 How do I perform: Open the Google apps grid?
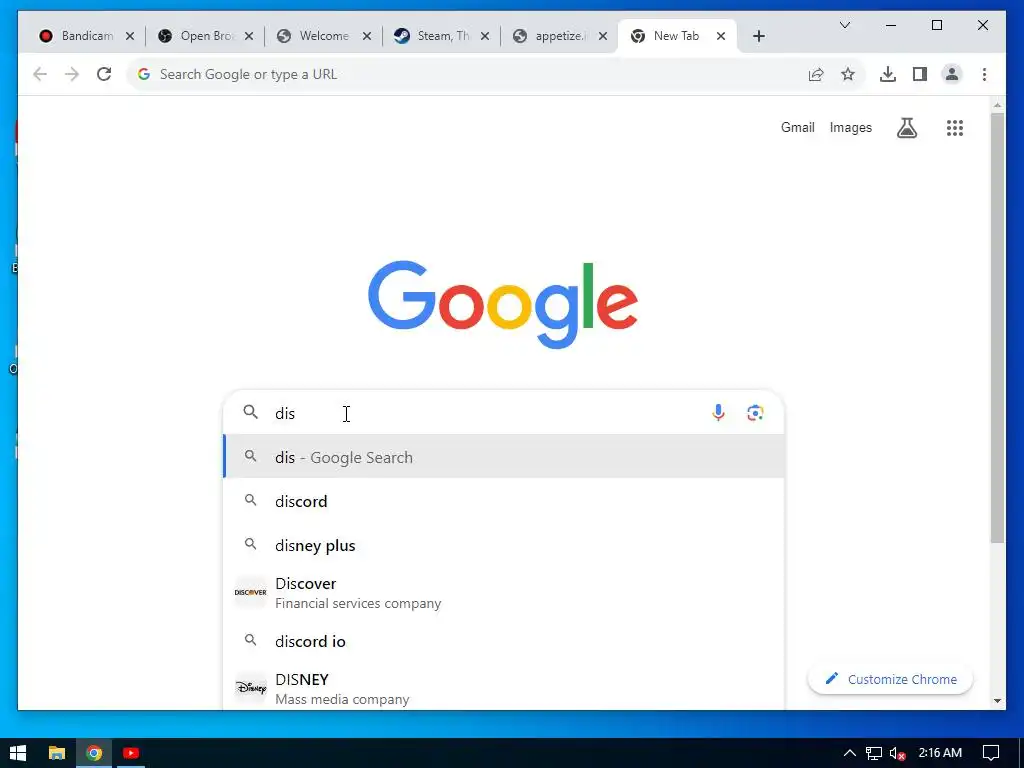(x=955, y=128)
